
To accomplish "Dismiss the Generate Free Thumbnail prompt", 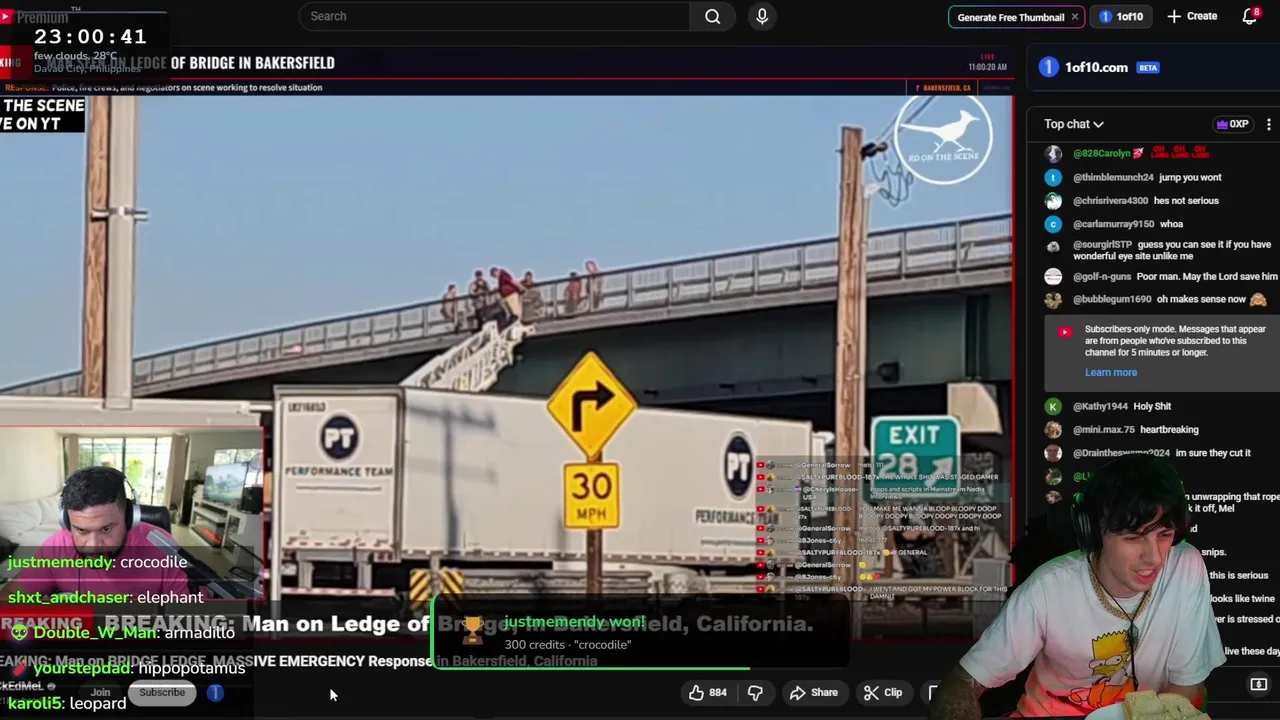I will (1075, 17).
